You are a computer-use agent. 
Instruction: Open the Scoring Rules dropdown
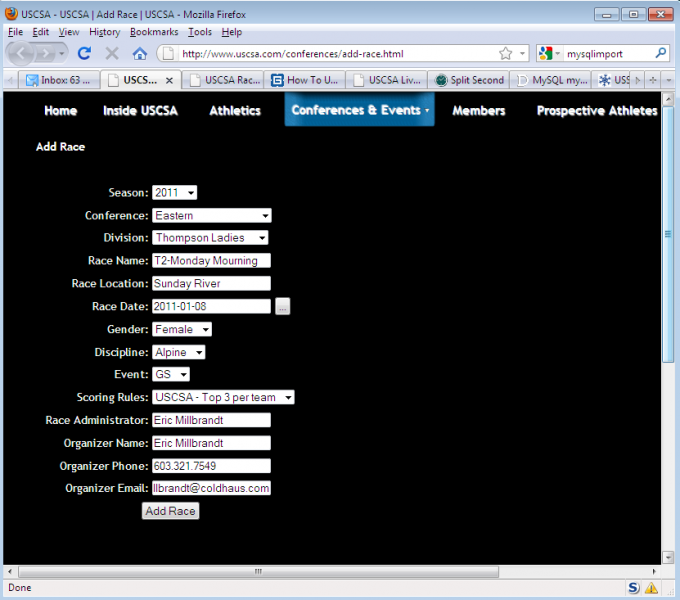coord(223,397)
